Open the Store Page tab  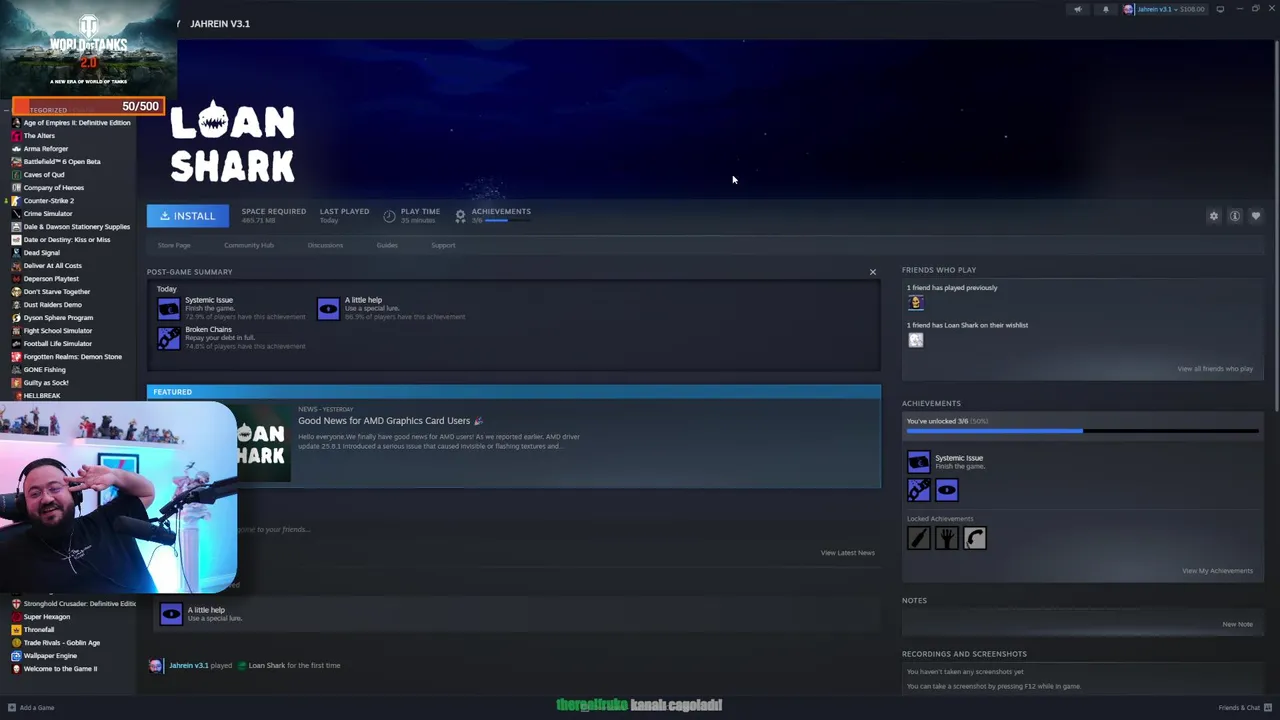[174, 245]
